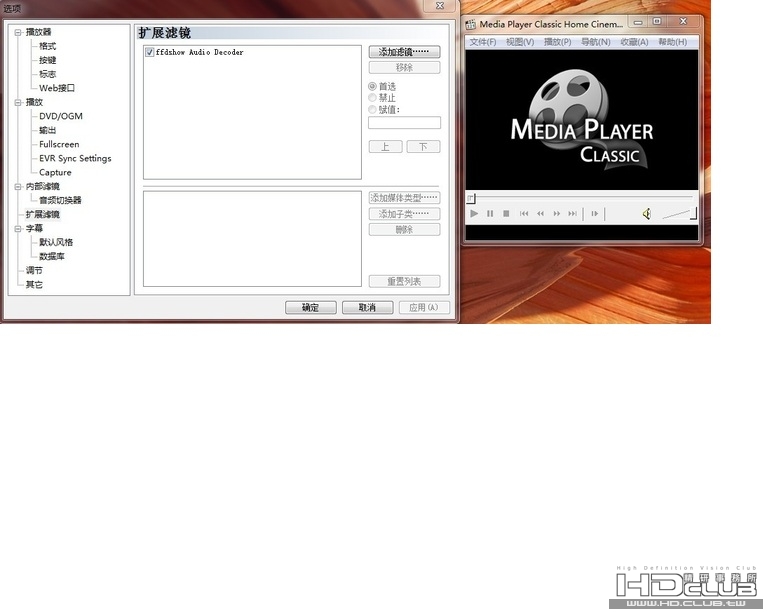768x614 pixels.
Task: Open the 收藏(A) menu
Action: pyautogui.click(x=634, y=42)
